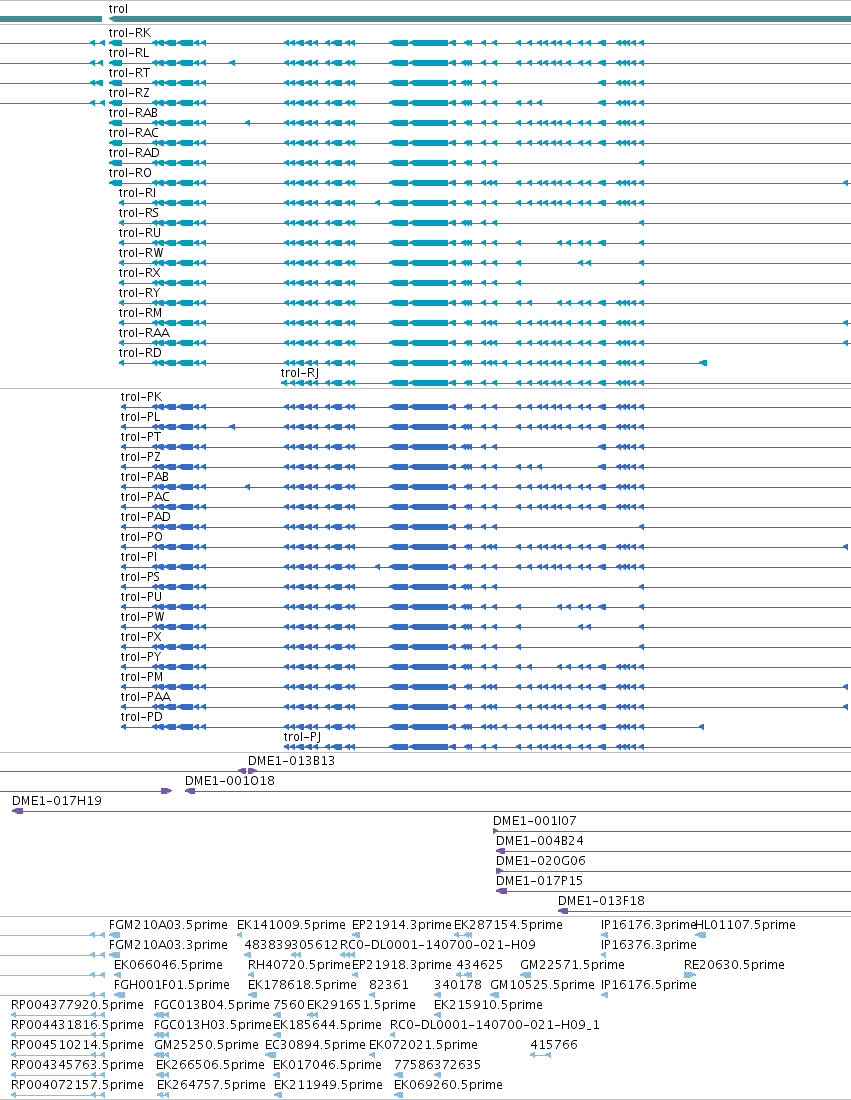Select the trol-RS transcript label
Screen dimensions: 851x1100
pos(139,213)
